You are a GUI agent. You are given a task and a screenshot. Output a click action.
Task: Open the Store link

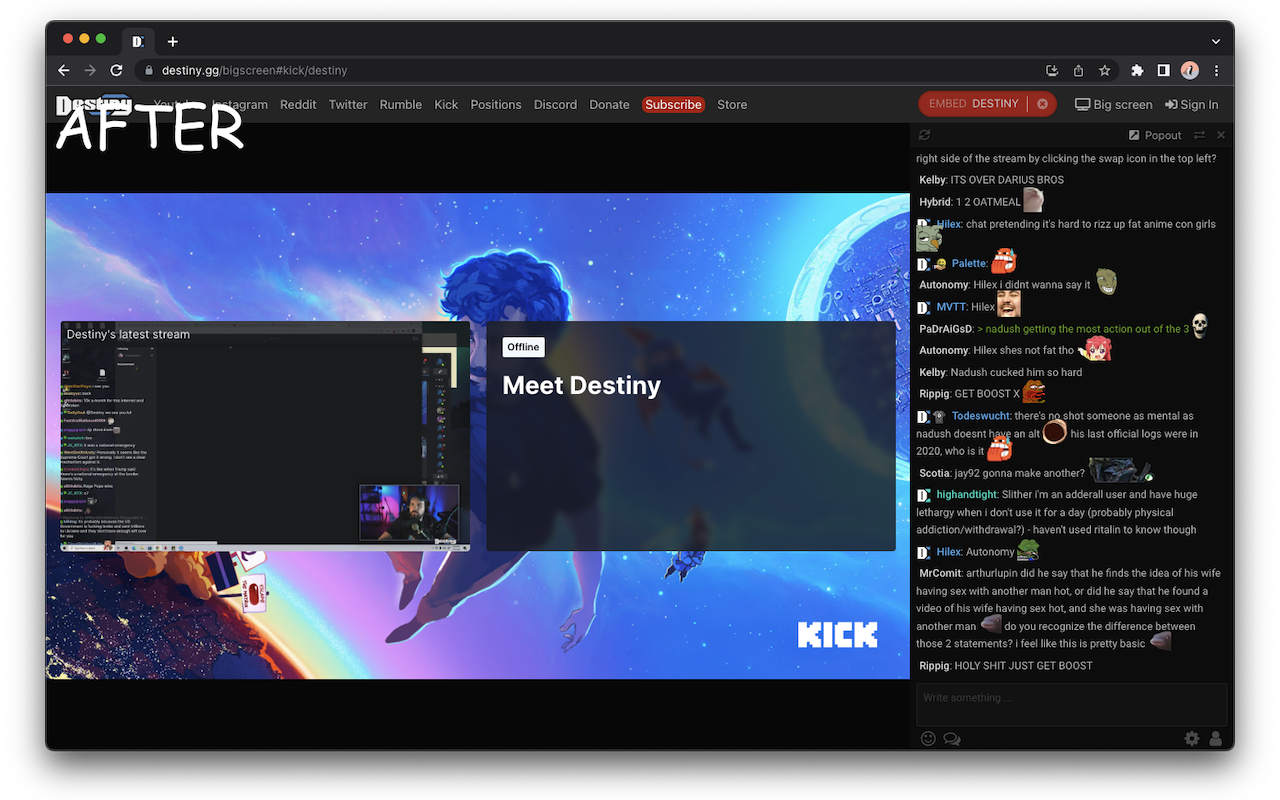pos(732,104)
